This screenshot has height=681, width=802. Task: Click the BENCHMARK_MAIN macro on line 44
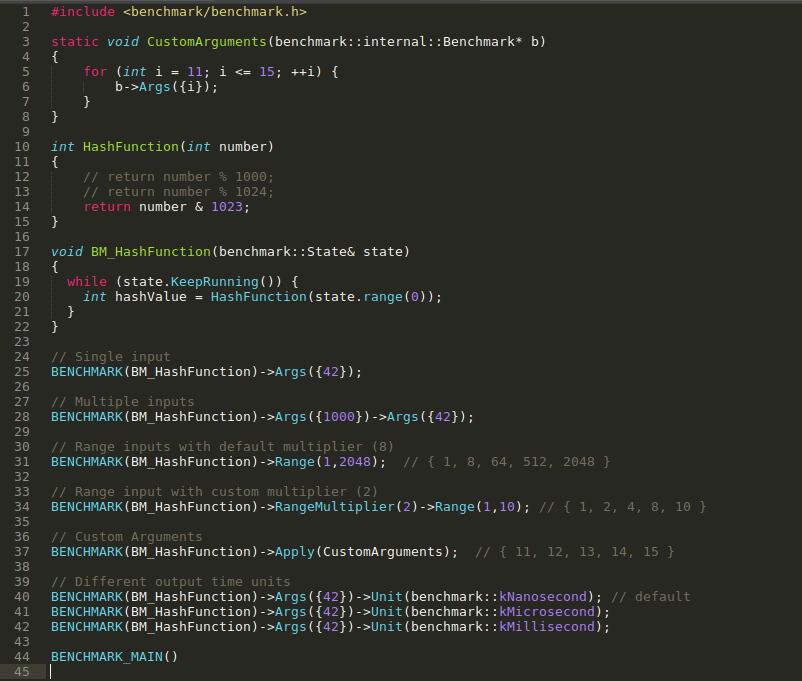click(111, 656)
